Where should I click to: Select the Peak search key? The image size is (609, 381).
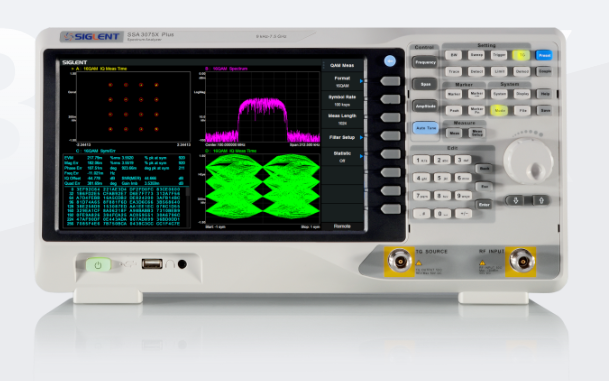(x=454, y=111)
